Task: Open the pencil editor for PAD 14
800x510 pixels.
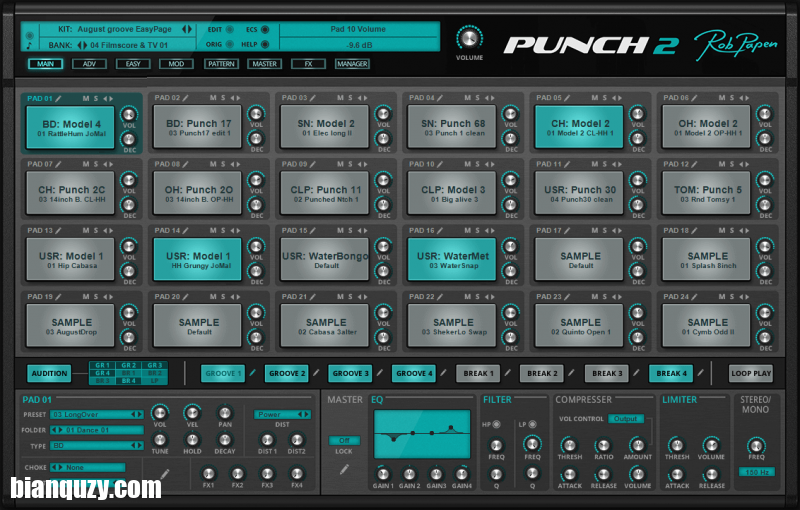Action: pos(185,231)
